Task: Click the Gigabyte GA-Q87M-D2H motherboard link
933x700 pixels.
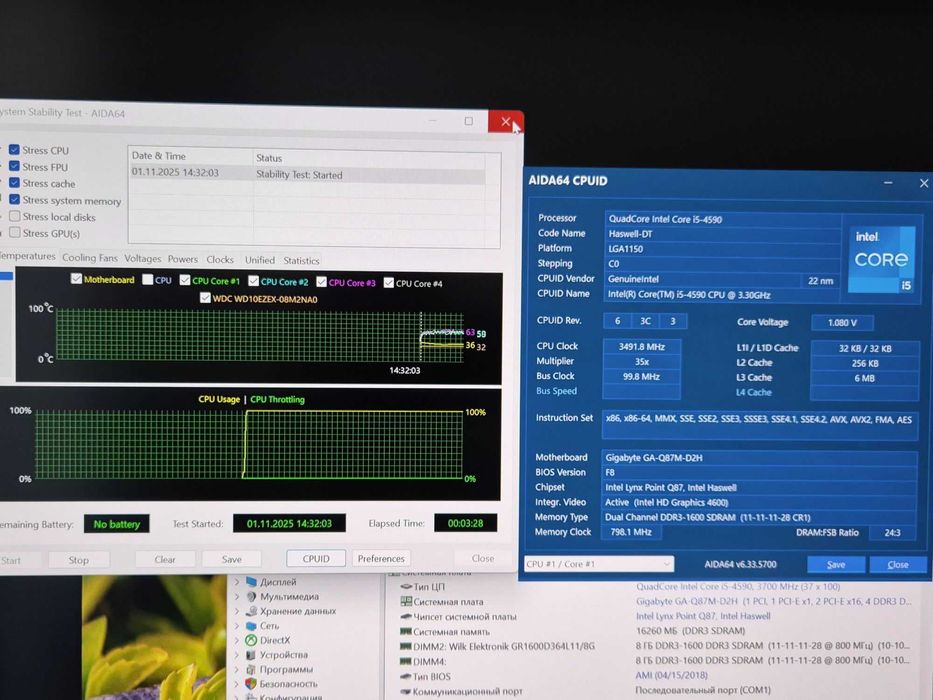Action: [773, 601]
